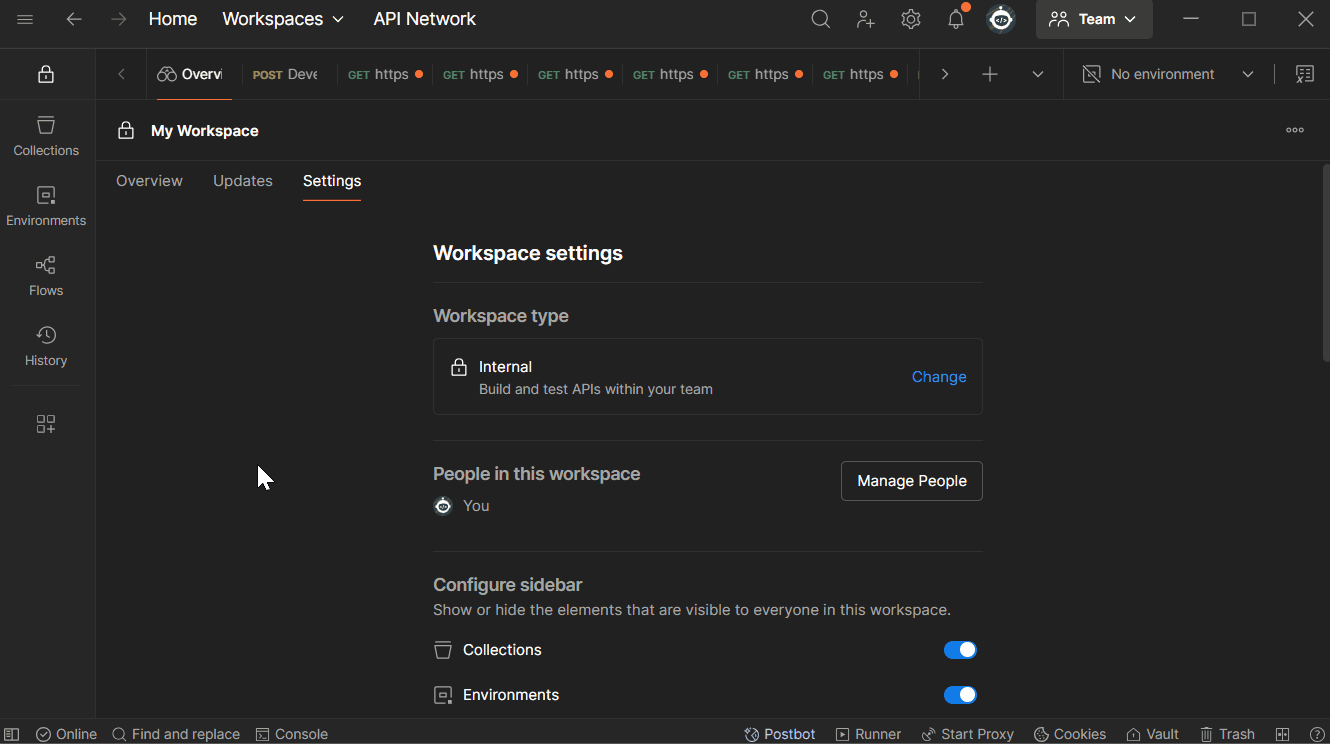
Task: Open Environments in the sidebar
Action: (46, 206)
